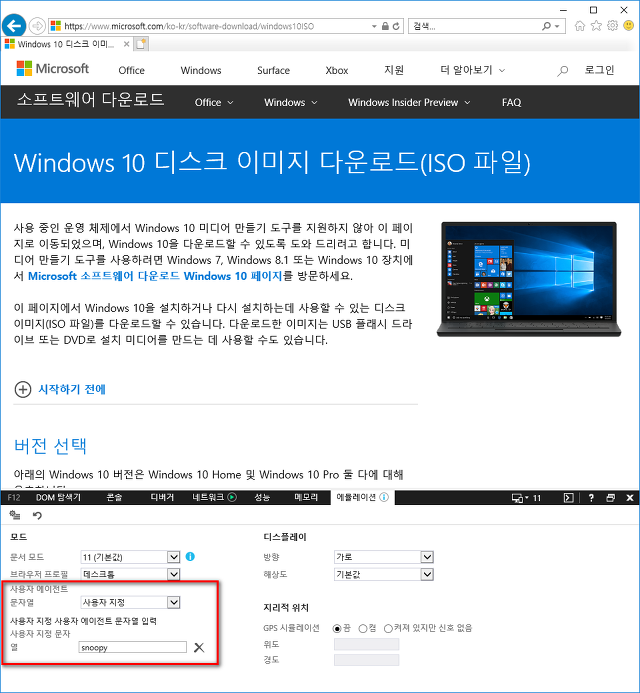Open 브라우저 프로필 dropdown showing 데스크톱
This screenshot has height=693, width=640.
click(x=130, y=574)
